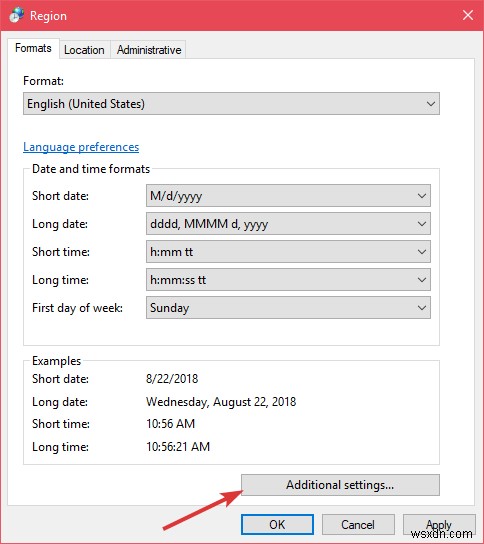Click the Cancel button
Viewport: 484px width, 544px height.
coord(358,524)
